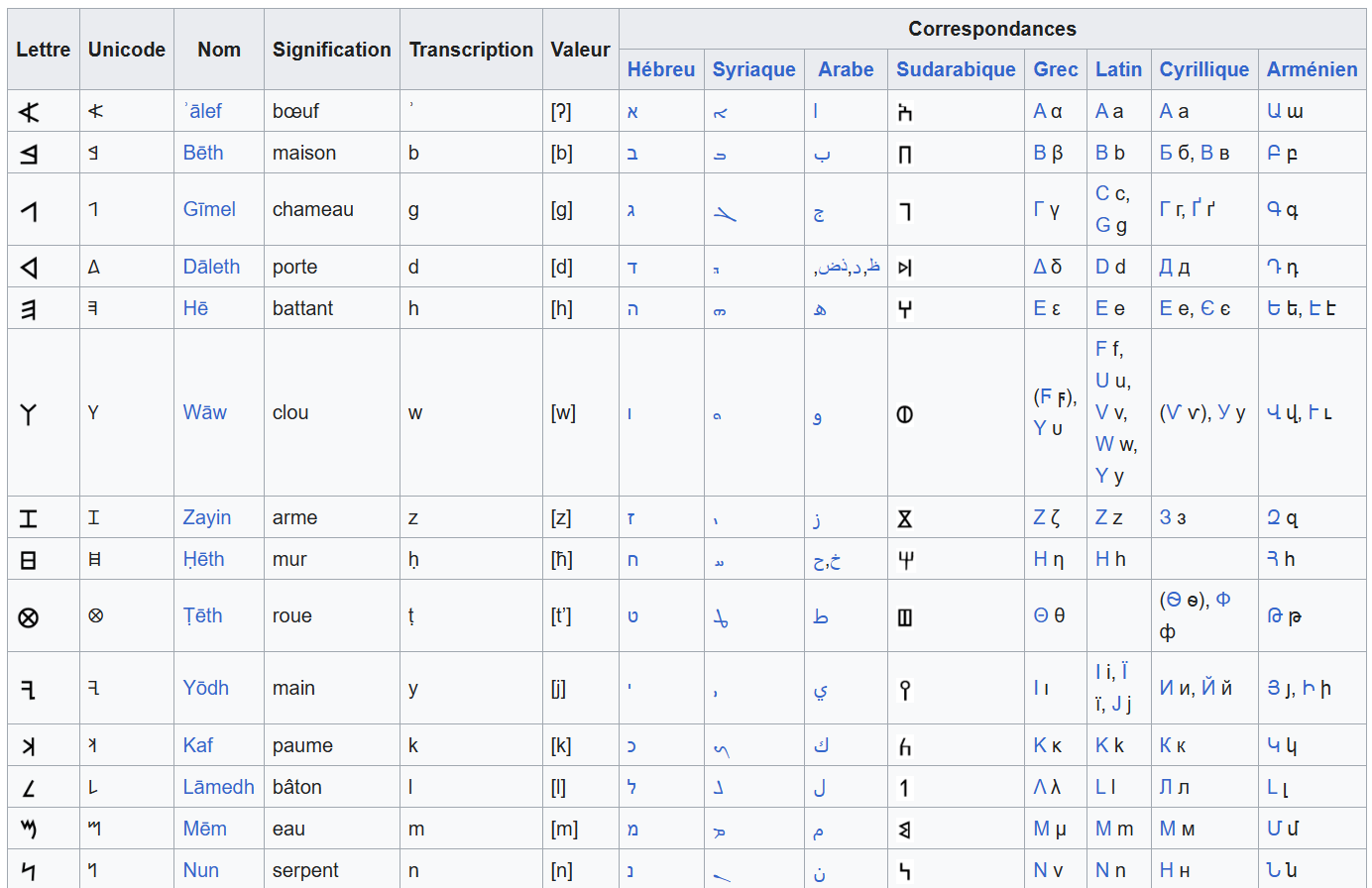This screenshot has height=888, width=1372.
Task: Open the Gīmel link
Action: tap(209, 209)
